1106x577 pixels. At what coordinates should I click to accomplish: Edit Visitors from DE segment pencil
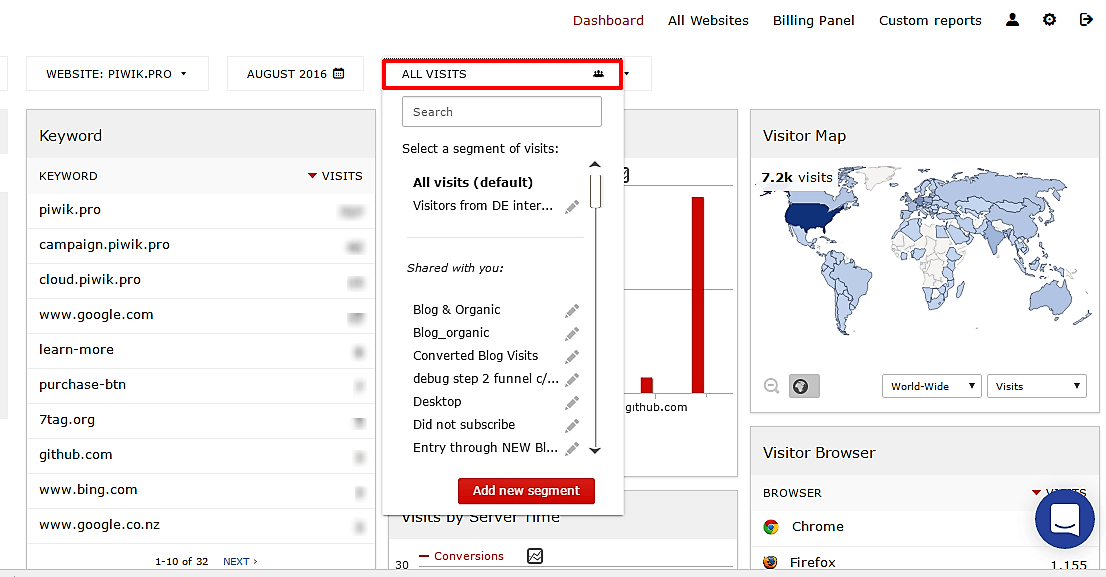click(x=572, y=206)
